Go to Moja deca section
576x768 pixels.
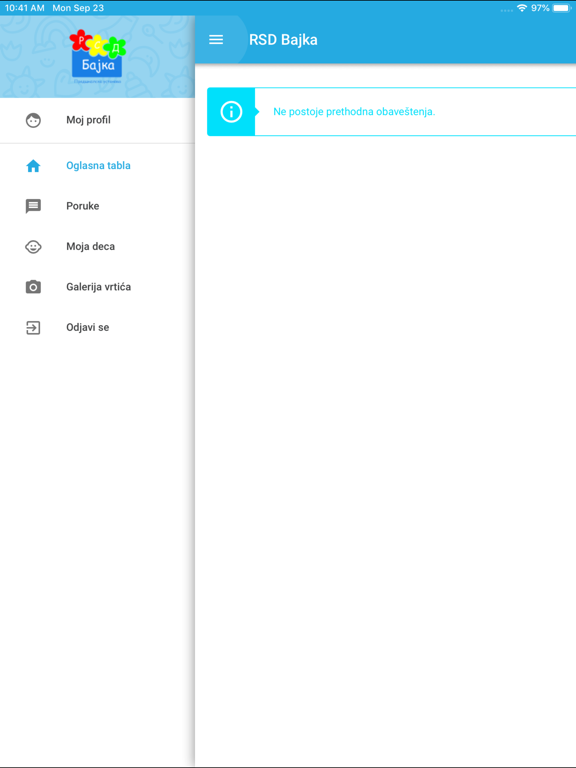[x=97, y=246]
